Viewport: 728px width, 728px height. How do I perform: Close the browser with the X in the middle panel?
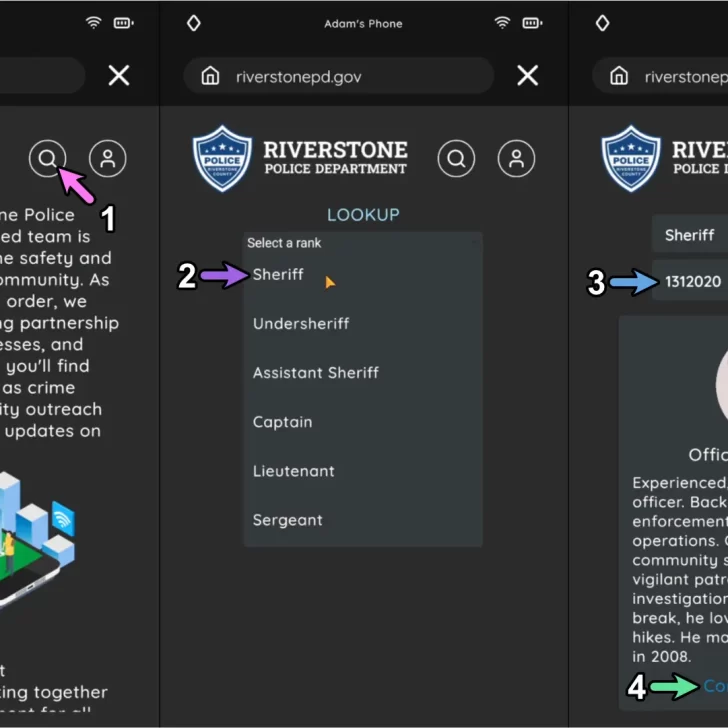527,76
